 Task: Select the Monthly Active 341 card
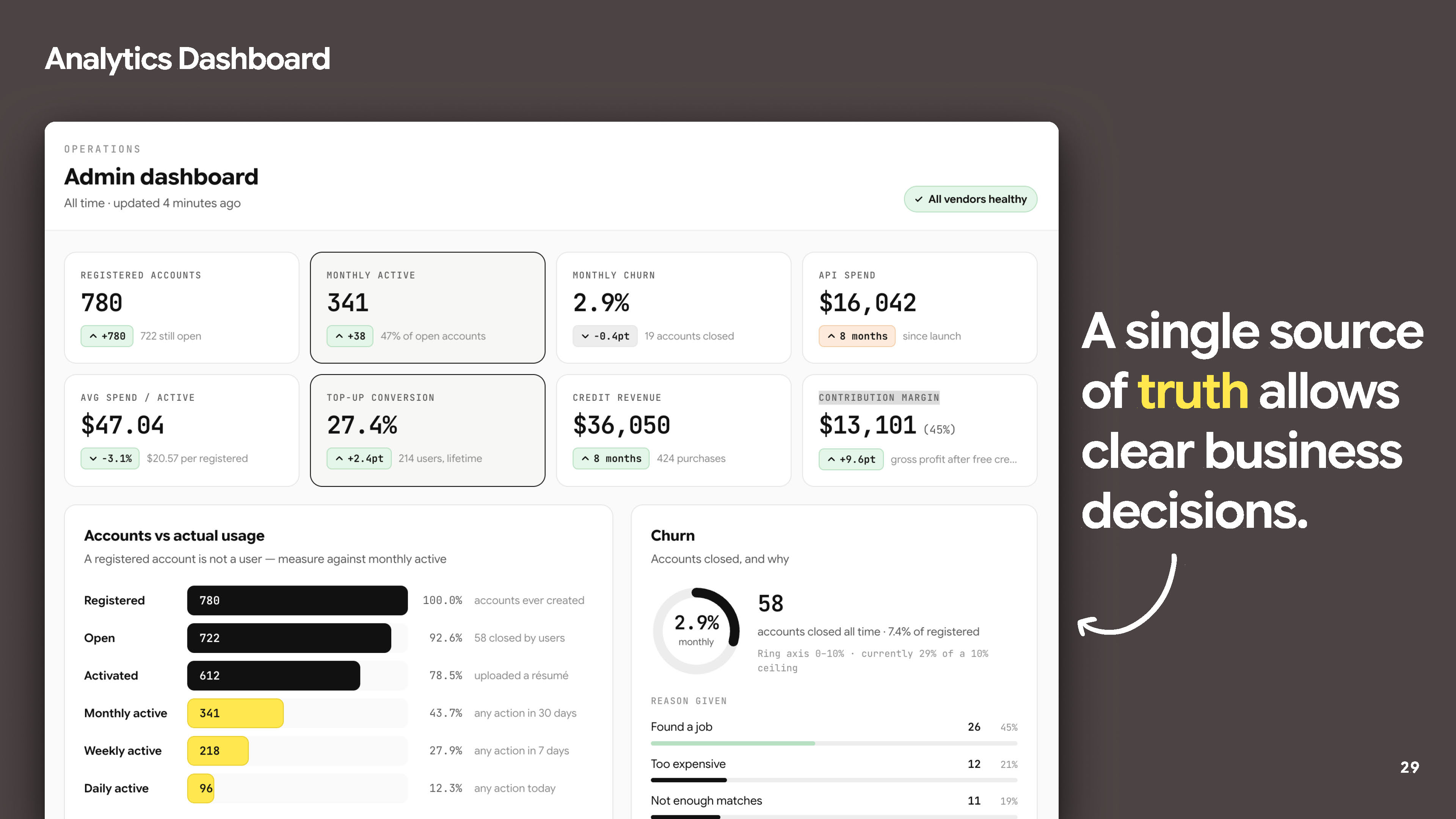coord(427,308)
